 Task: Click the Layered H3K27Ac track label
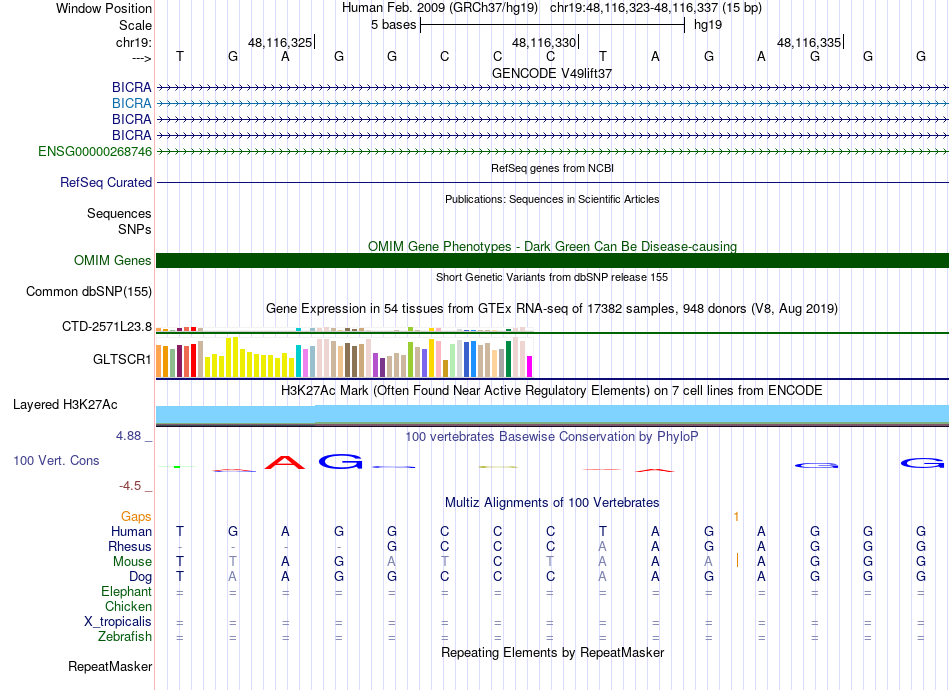click(65, 405)
